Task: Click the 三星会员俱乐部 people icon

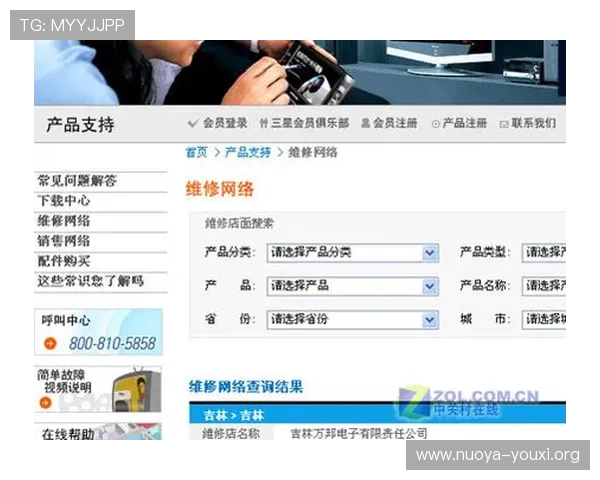Action: coord(264,123)
